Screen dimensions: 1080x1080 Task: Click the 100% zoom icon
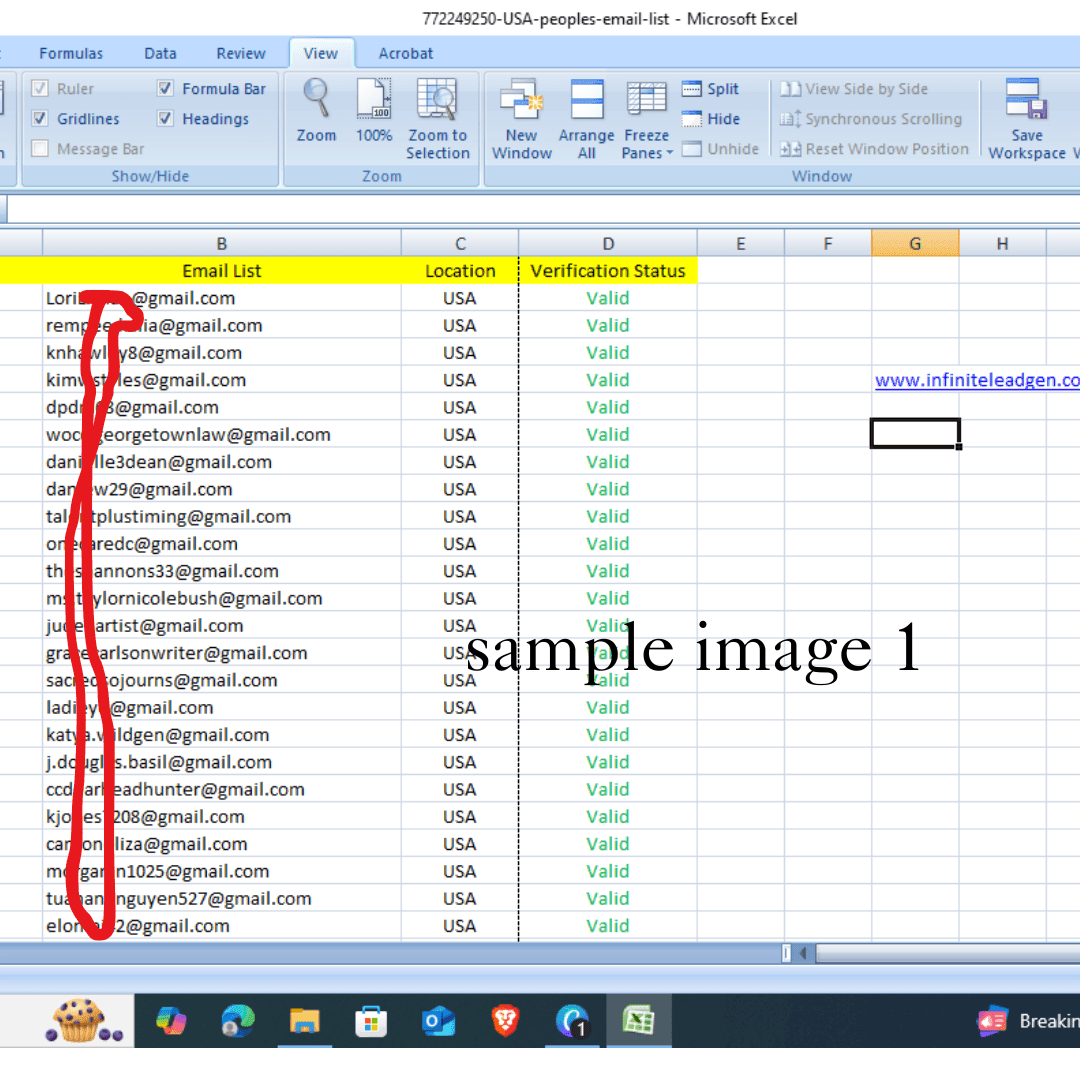tap(374, 100)
